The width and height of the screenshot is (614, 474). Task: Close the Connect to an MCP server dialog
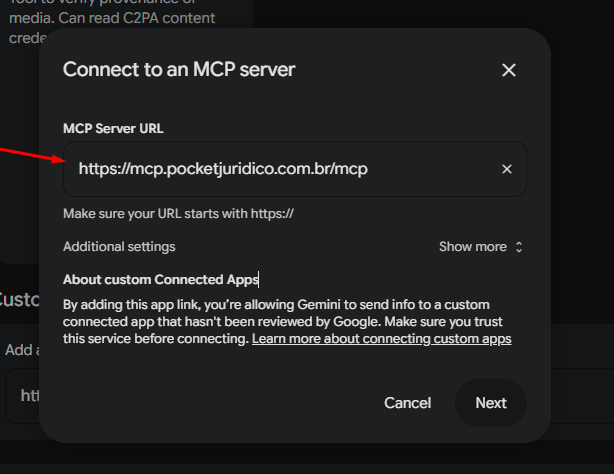pos(509,70)
